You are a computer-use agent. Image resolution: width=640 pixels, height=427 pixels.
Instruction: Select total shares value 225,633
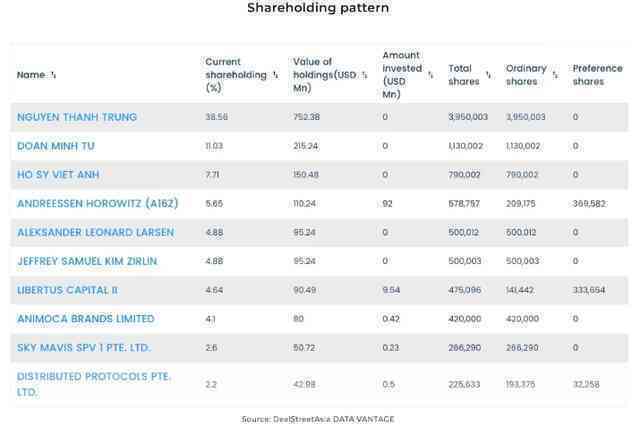pyautogui.click(x=464, y=385)
